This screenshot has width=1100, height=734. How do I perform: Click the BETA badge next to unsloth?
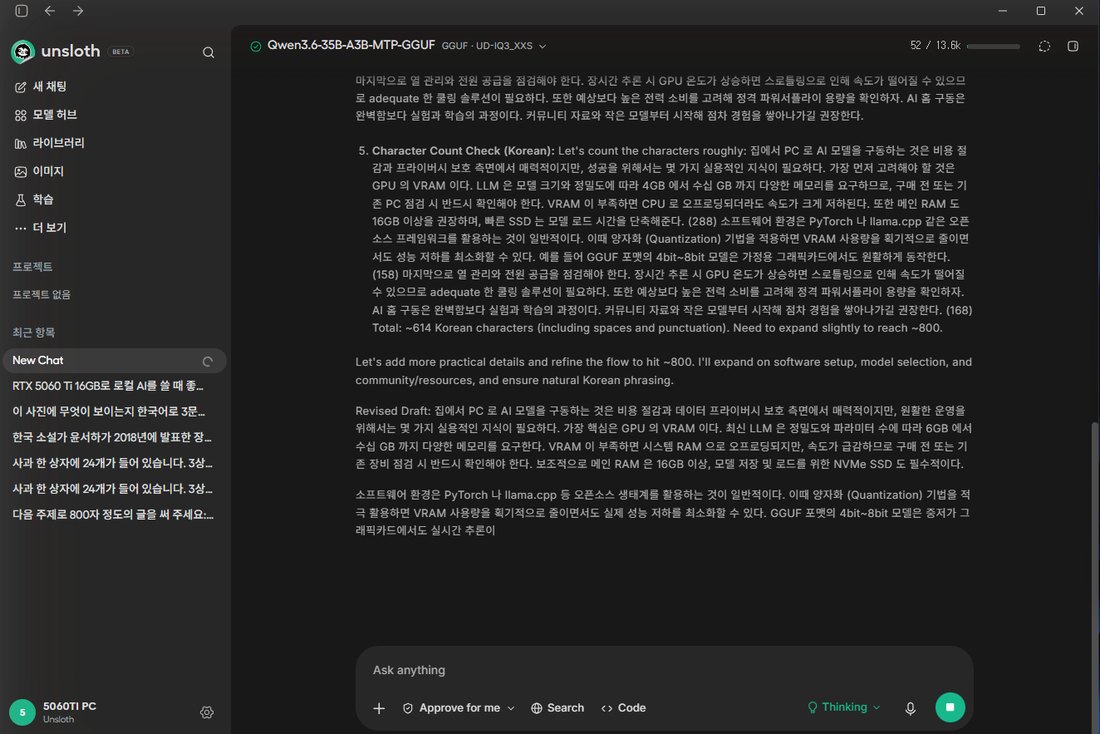[x=121, y=52]
